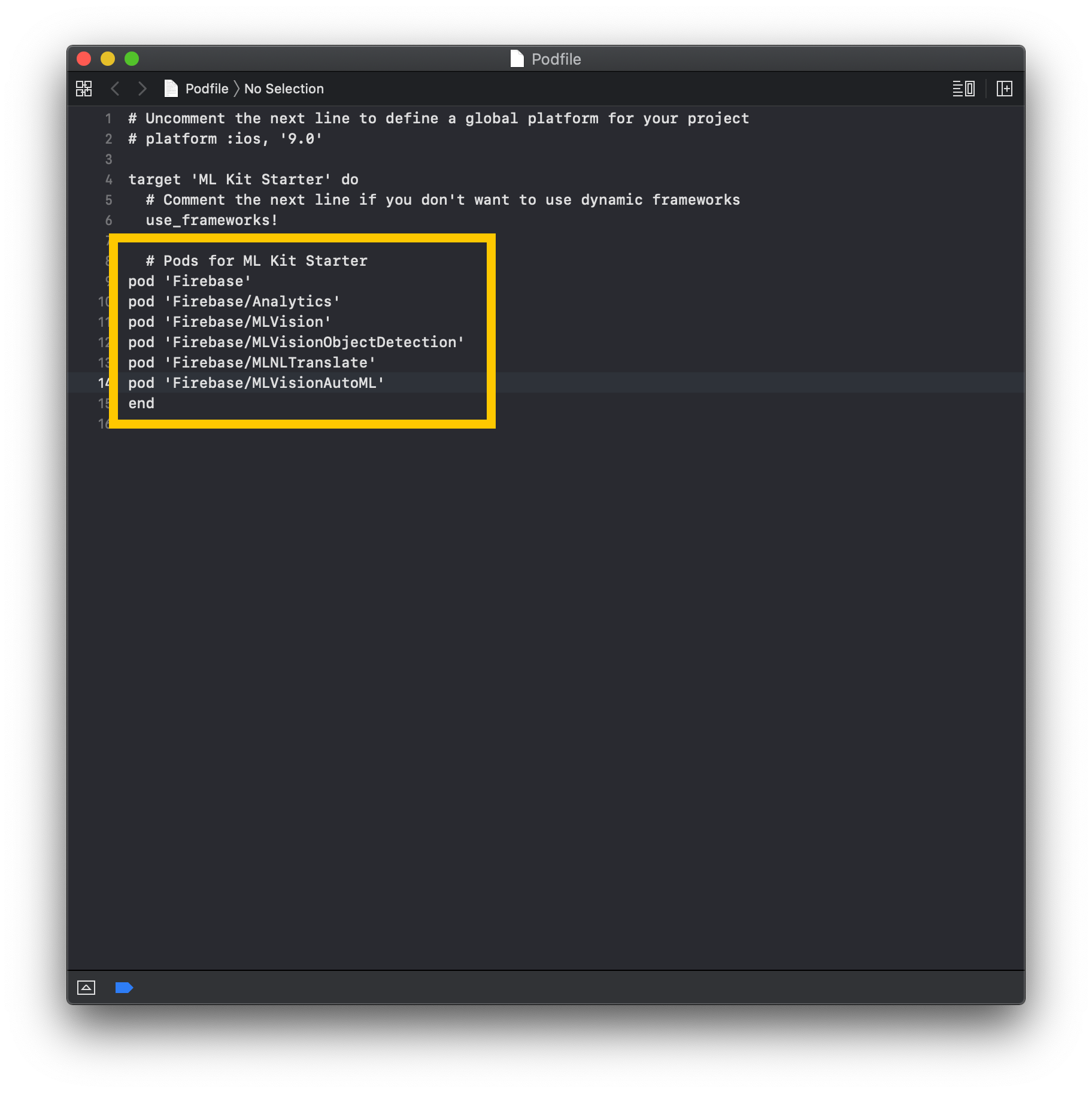Click the 'end' keyword line

[141, 403]
